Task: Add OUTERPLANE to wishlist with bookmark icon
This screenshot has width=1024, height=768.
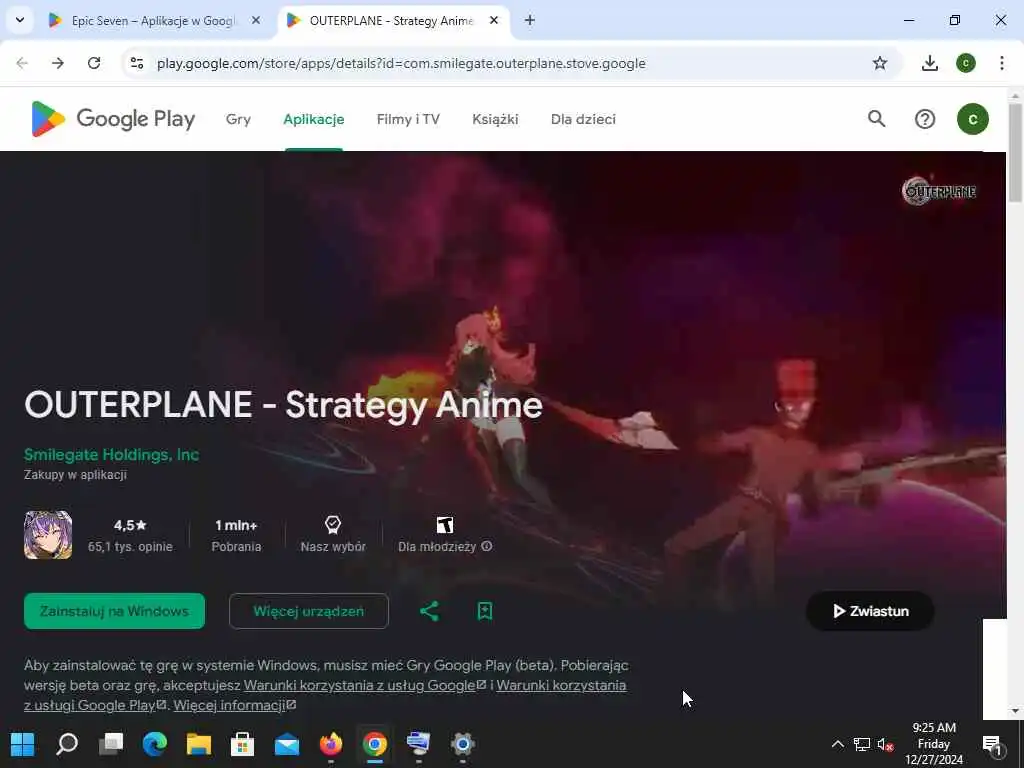Action: 485,611
